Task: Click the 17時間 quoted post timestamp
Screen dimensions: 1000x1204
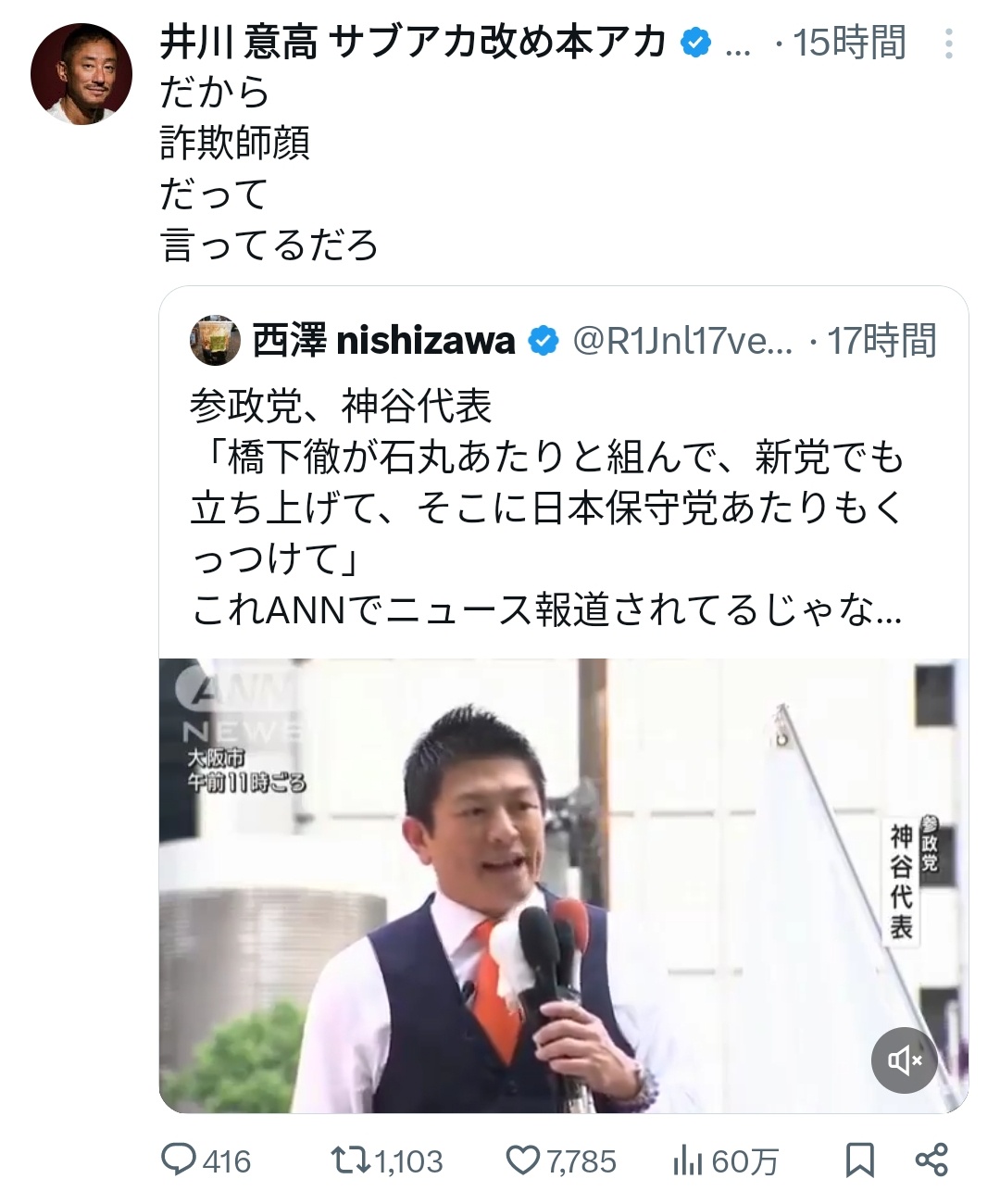Action: 881,341
